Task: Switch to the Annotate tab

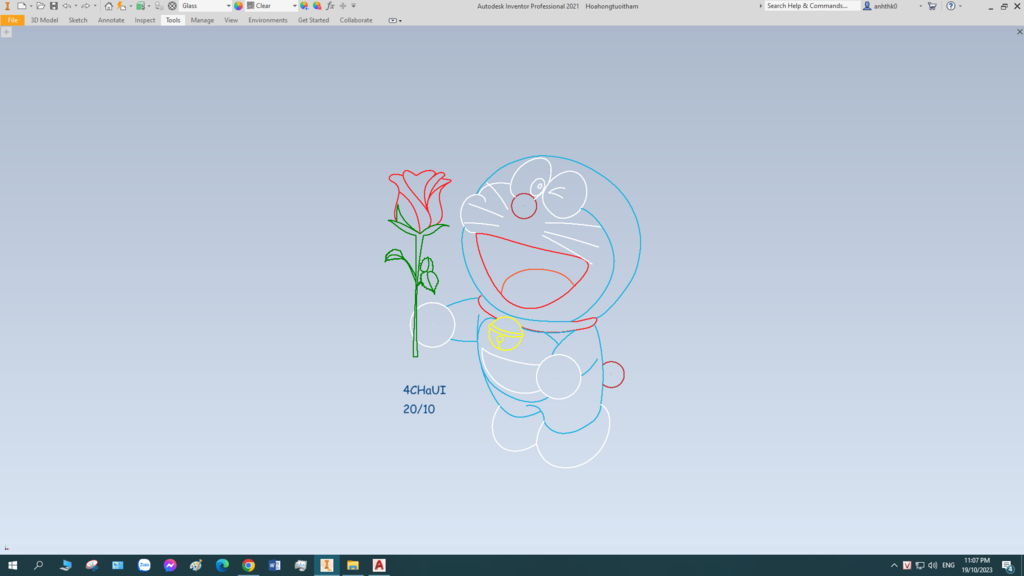Action: [111, 20]
